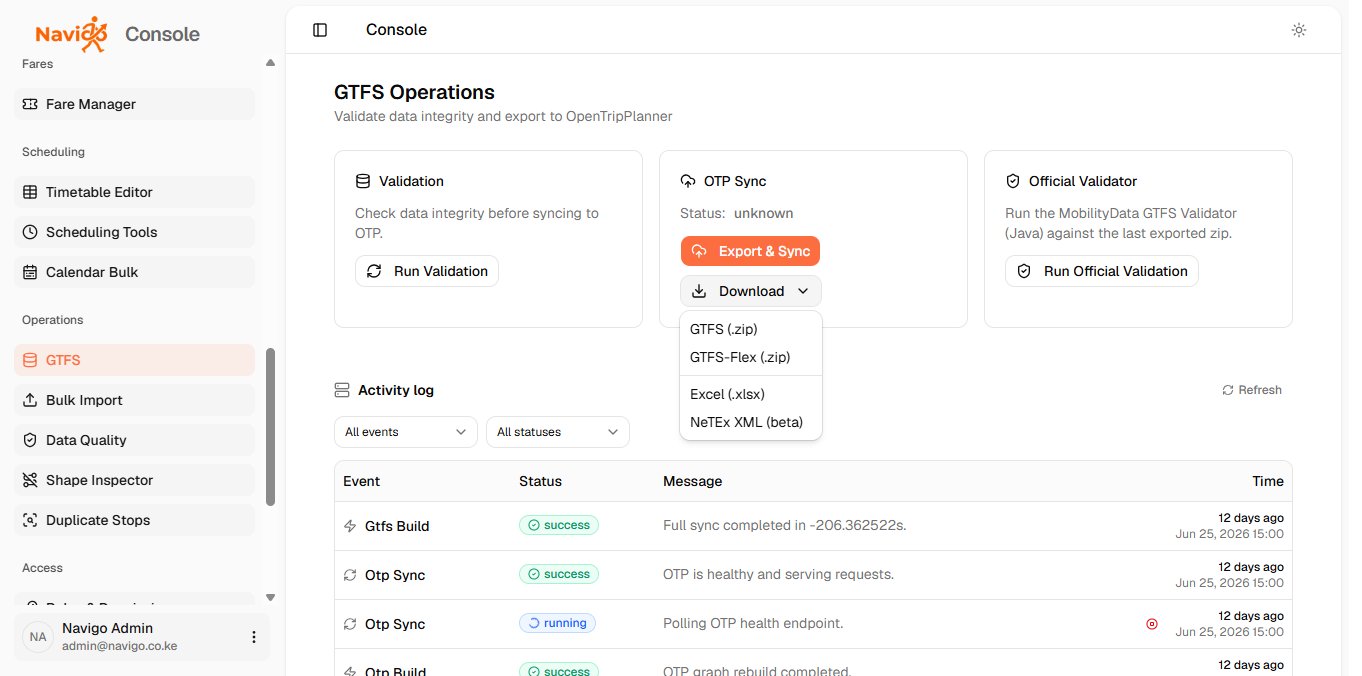Go to Scheduling Tools
The width and height of the screenshot is (1362, 676).
tap(134, 232)
